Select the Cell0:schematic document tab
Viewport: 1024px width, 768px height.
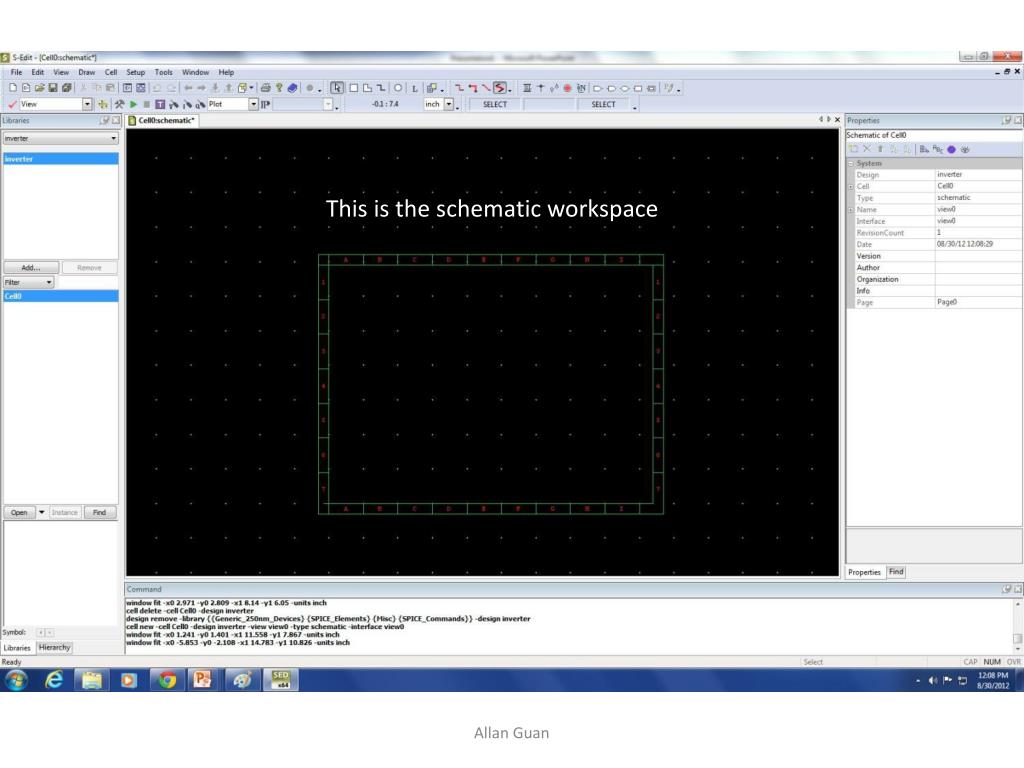click(x=163, y=121)
